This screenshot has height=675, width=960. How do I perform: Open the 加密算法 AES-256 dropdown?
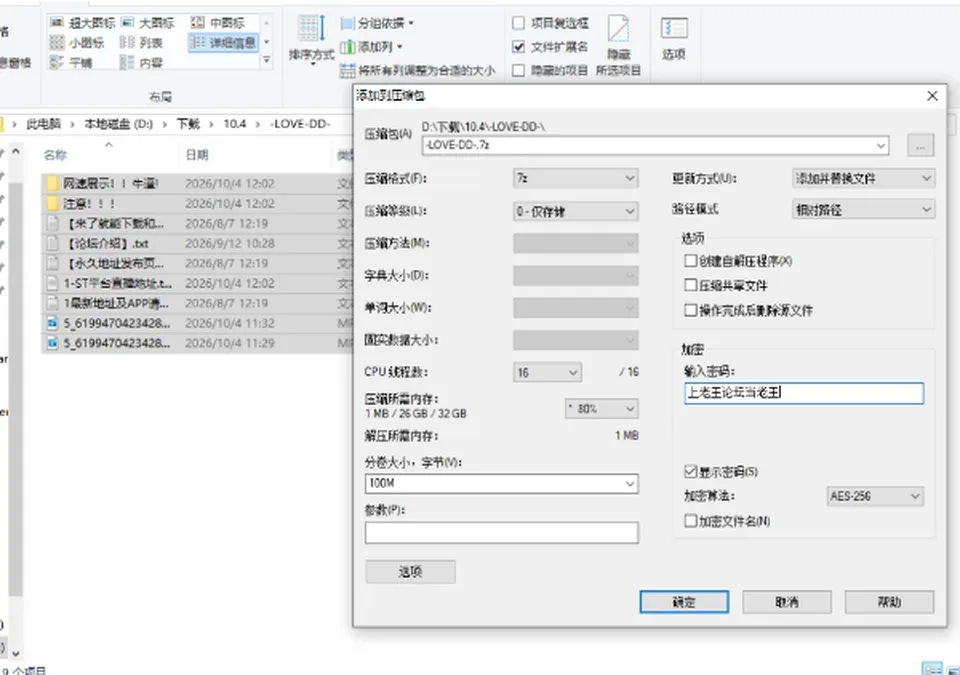click(x=875, y=496)
